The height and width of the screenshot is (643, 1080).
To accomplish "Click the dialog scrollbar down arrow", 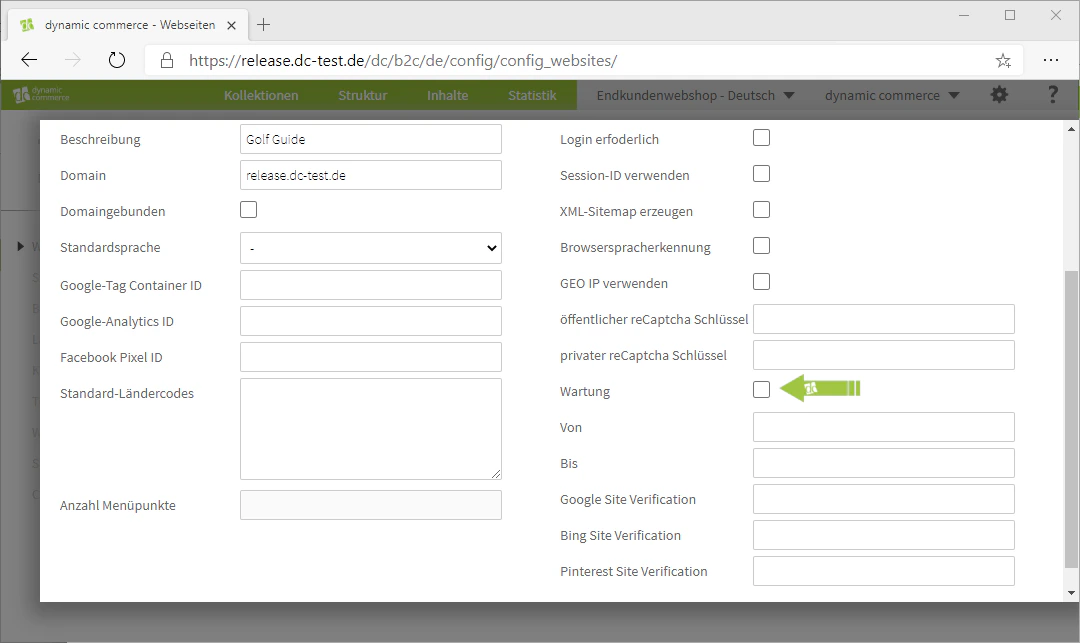I will [1071, 593].
